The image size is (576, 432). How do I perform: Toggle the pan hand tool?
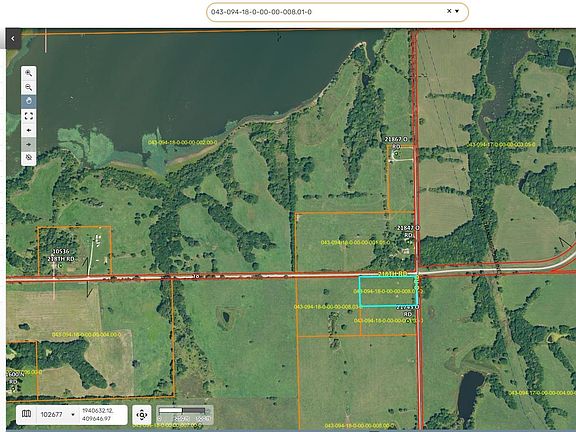pos(29,101)
